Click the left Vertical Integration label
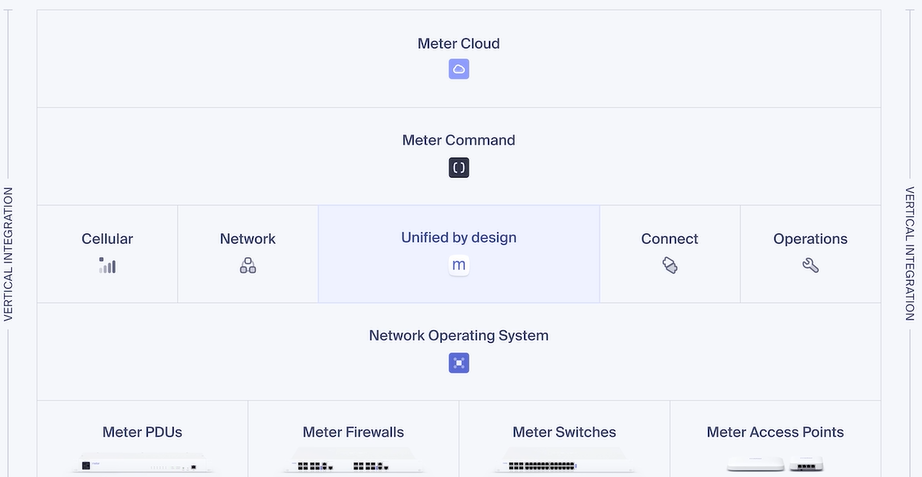The width and height of the screenshot is (922, 477). pos(8,254)
